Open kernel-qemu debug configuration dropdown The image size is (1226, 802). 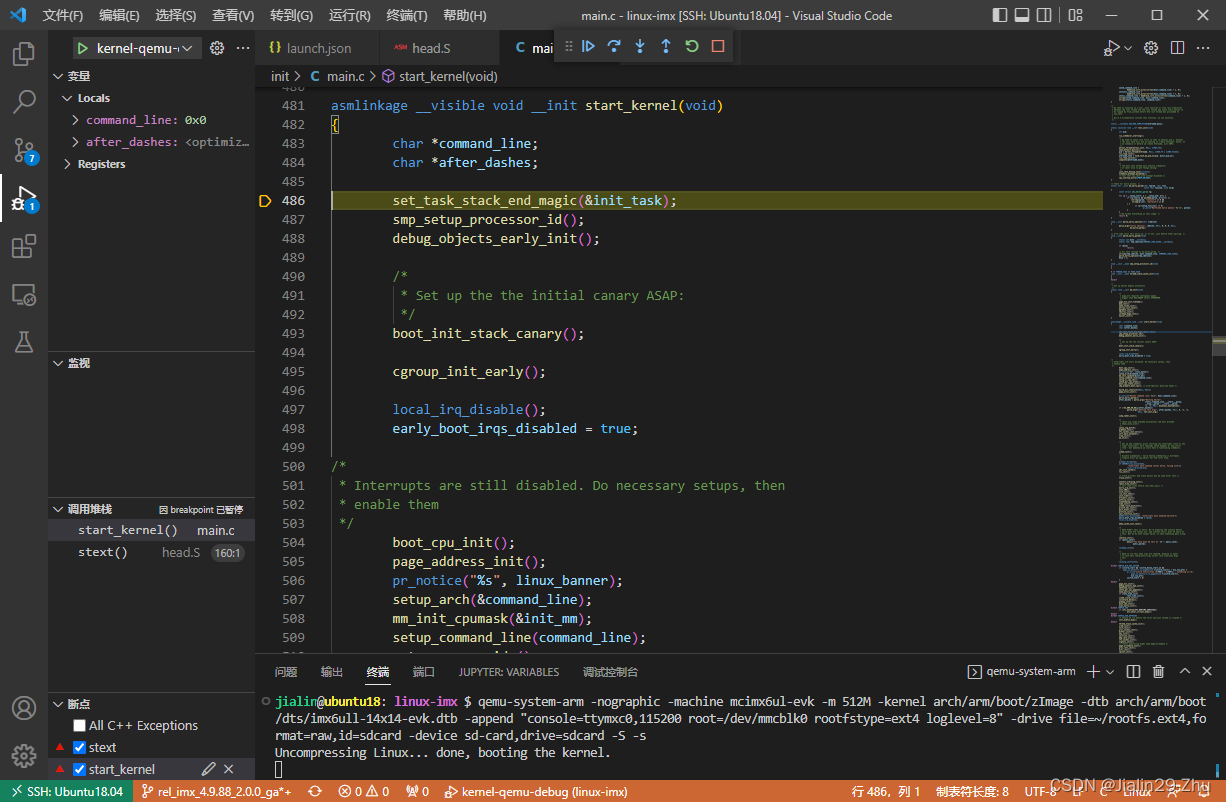tap(148, 48)
